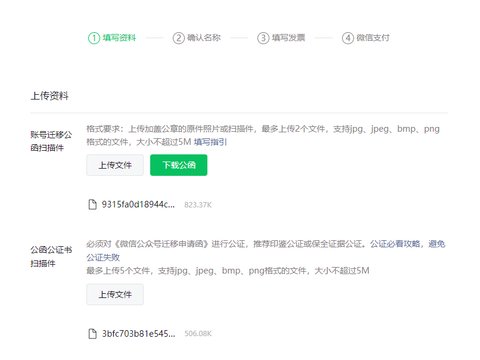Open uploaded file 9315fa0d18944c...

click(138, 204)
